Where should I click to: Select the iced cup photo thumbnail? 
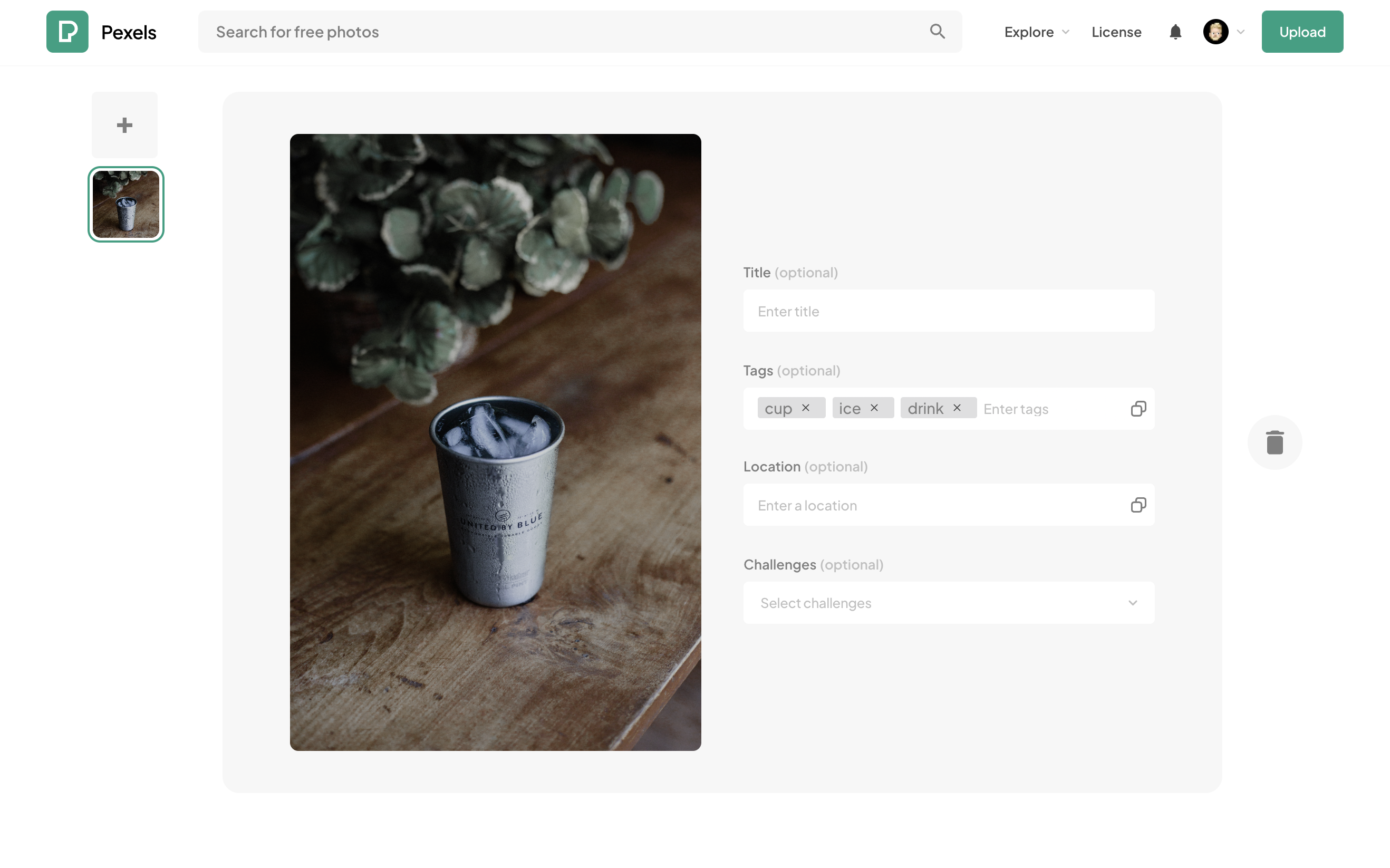click(126, 205)
